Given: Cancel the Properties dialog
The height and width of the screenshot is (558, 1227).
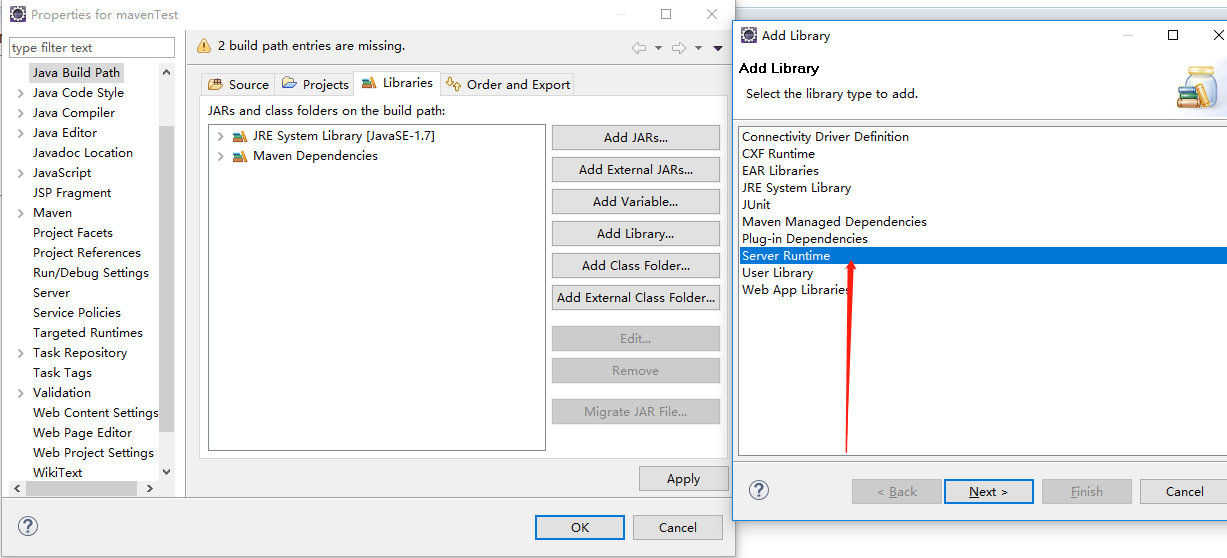Looking at the screenshot, I should [678, 527].
